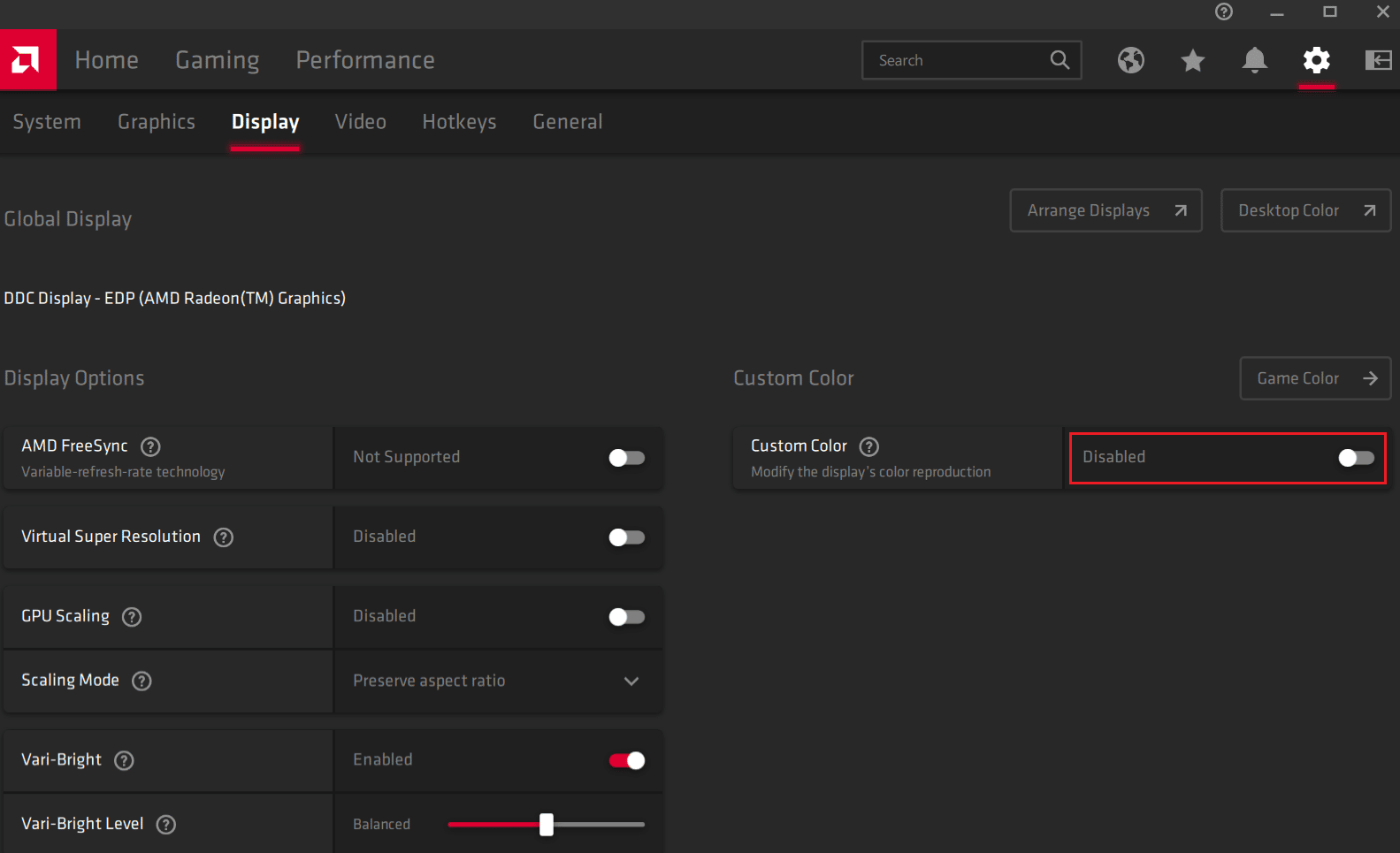
Task: Click help icon in title bar
Action: click(1223, 11)
